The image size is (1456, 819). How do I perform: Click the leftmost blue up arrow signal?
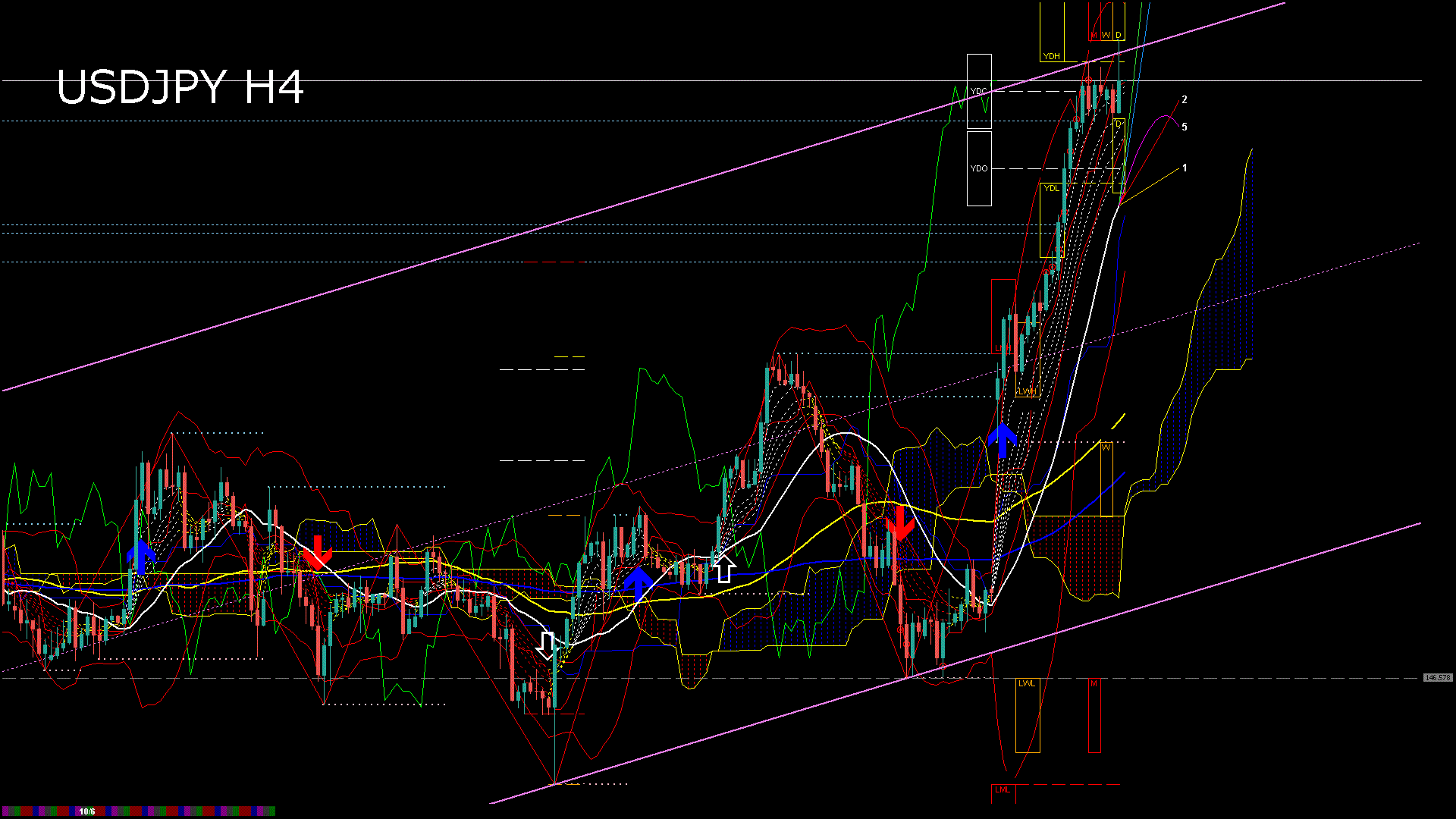pos(141,557)
